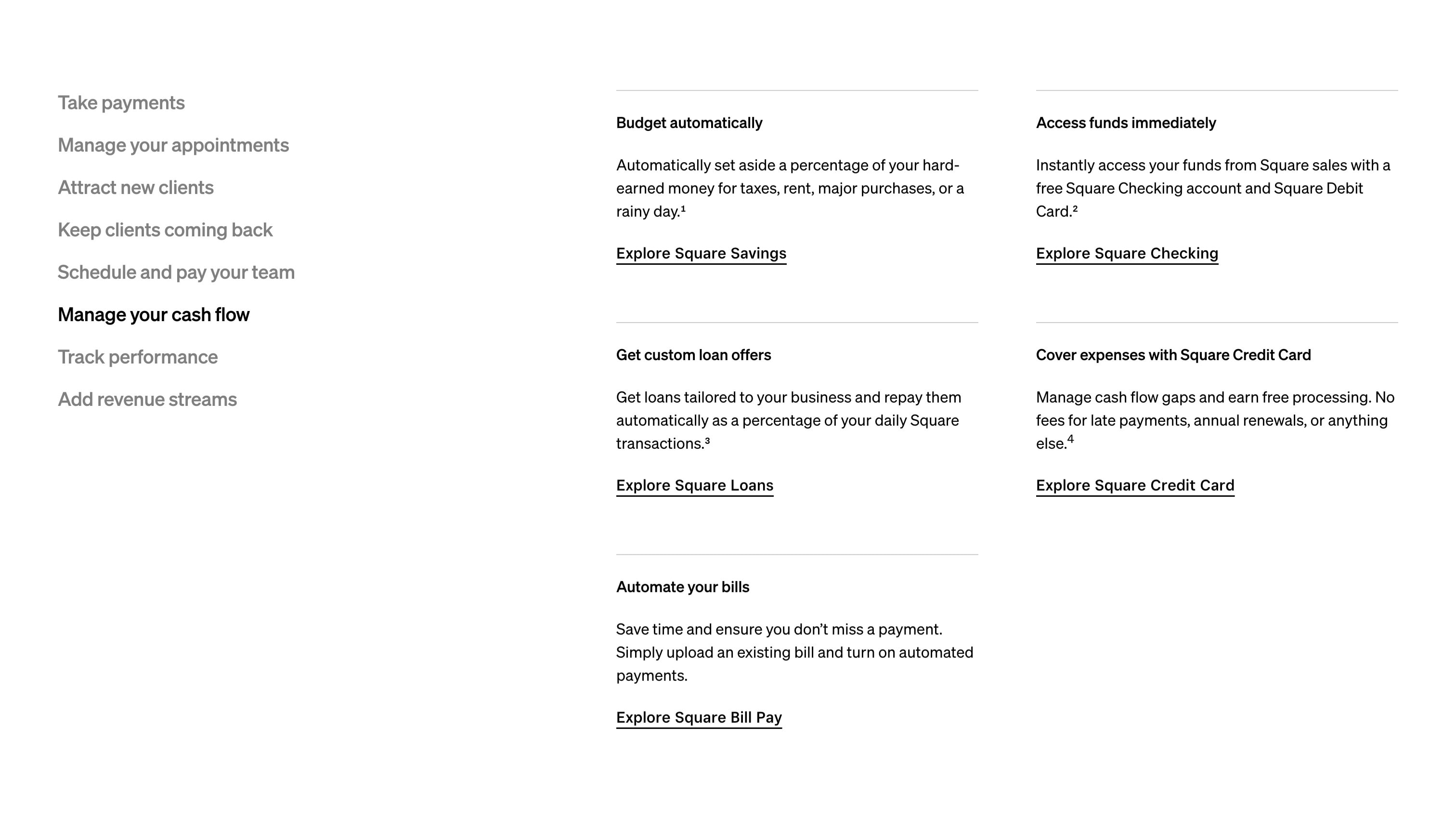Click footnote 1 after rainy day
This screenshot has height=819, width=1456.
(683, 208)
